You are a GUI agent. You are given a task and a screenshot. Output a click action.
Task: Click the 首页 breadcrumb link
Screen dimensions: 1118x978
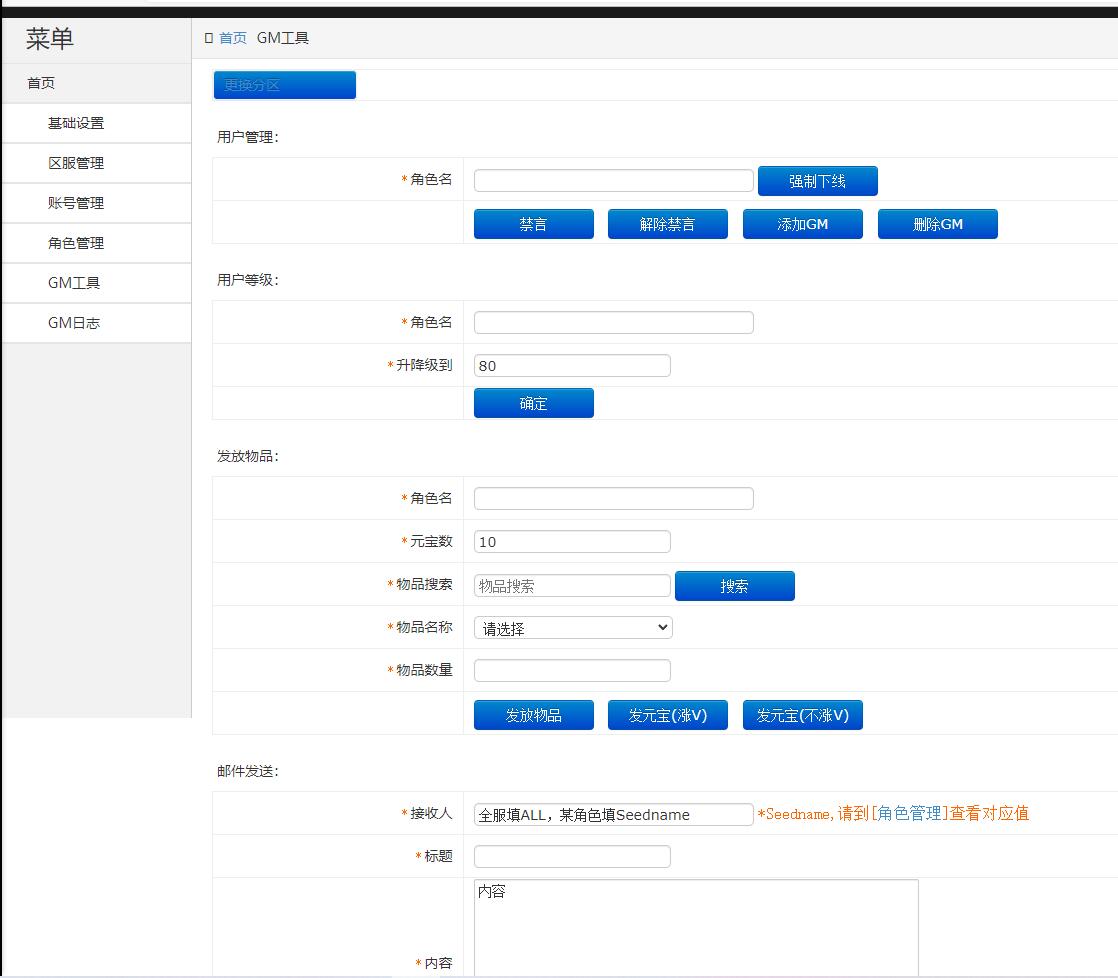[x=232, y=37]
